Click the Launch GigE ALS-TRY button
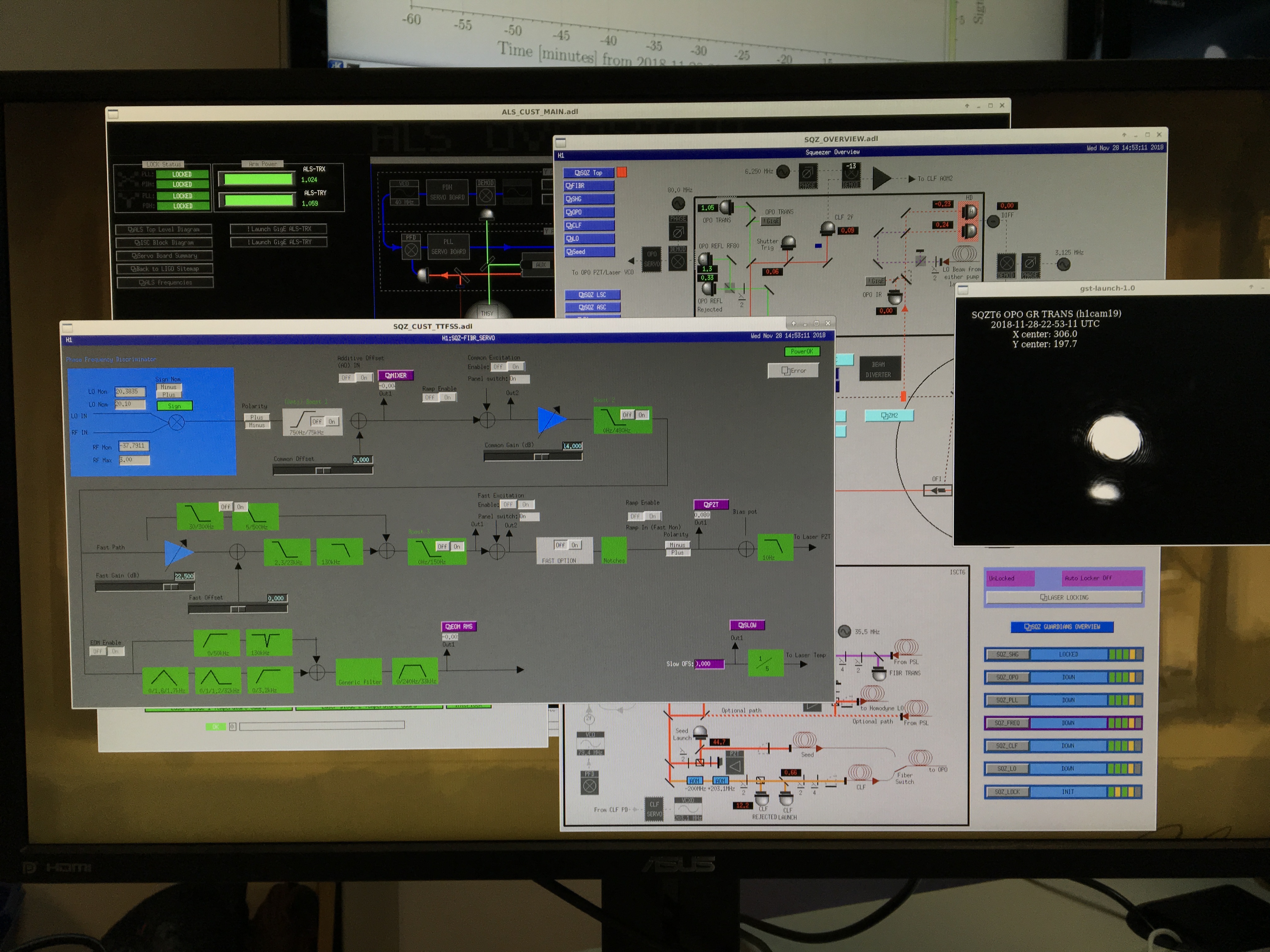 279,242
